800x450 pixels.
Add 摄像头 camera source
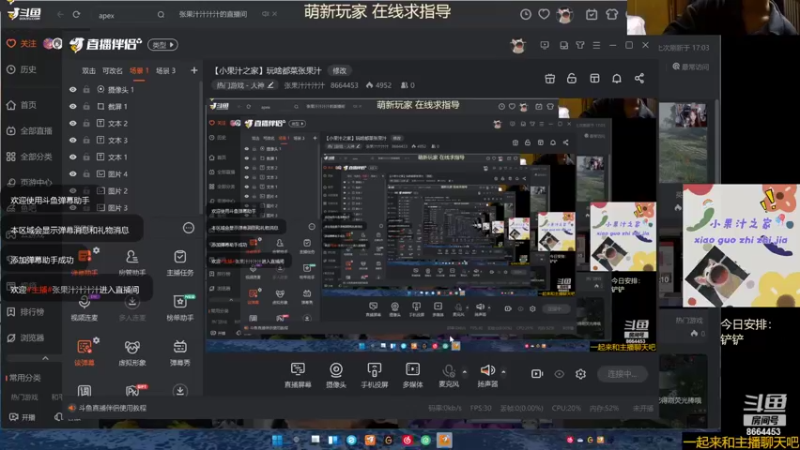pos(336,374)
